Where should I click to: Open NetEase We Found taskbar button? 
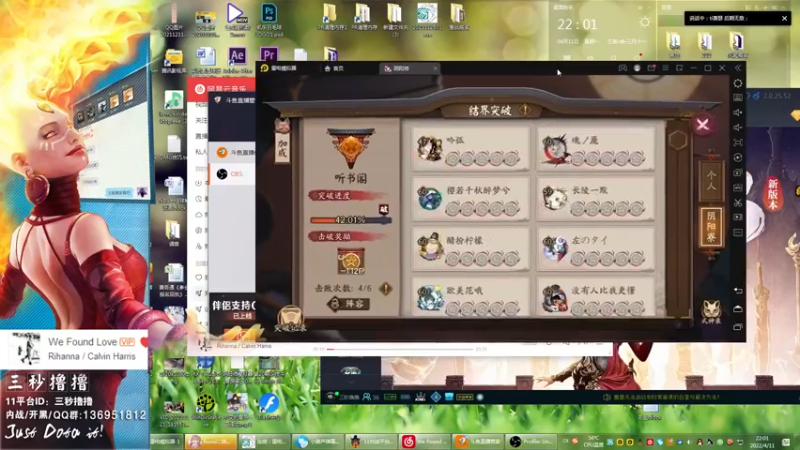tap(425, 441)
